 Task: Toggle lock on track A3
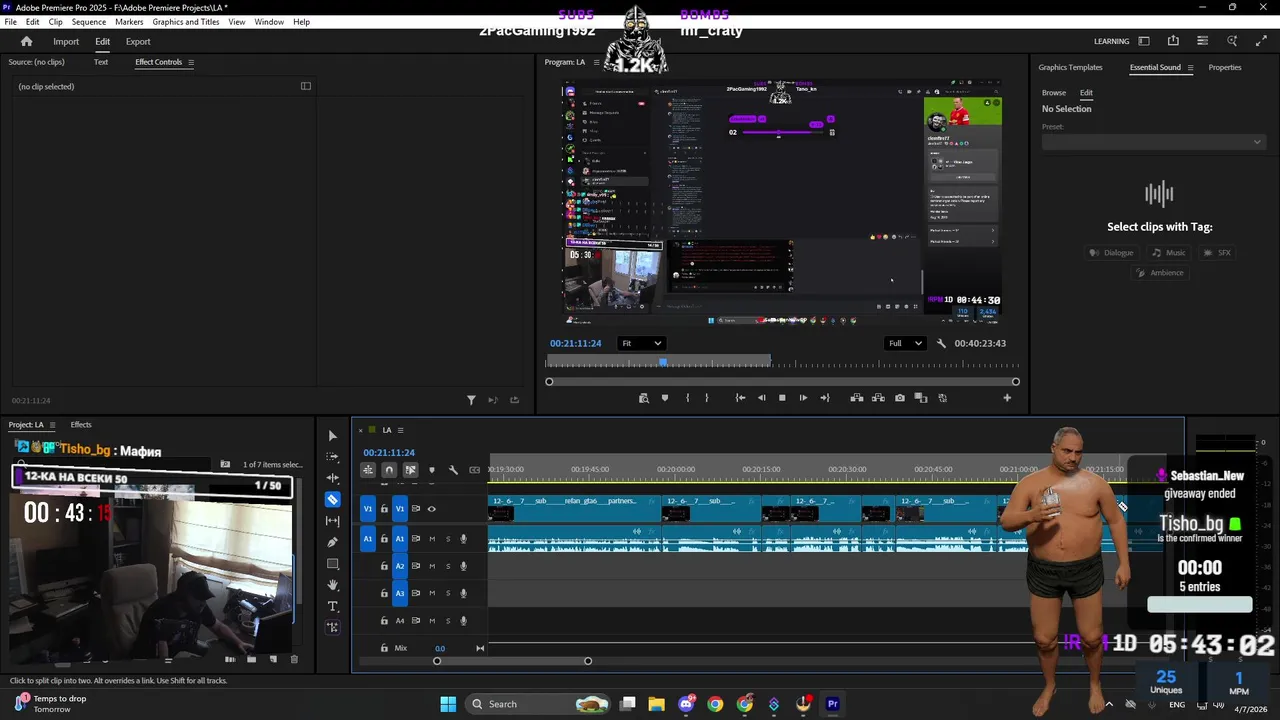point(384,593)
